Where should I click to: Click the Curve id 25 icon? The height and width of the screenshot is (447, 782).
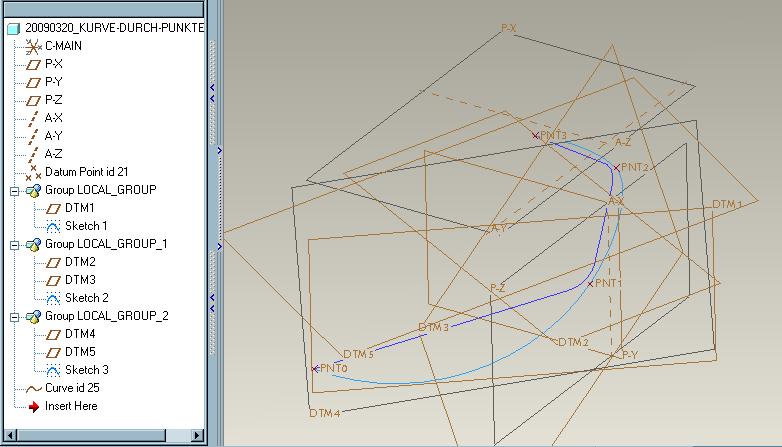[33, 388]
